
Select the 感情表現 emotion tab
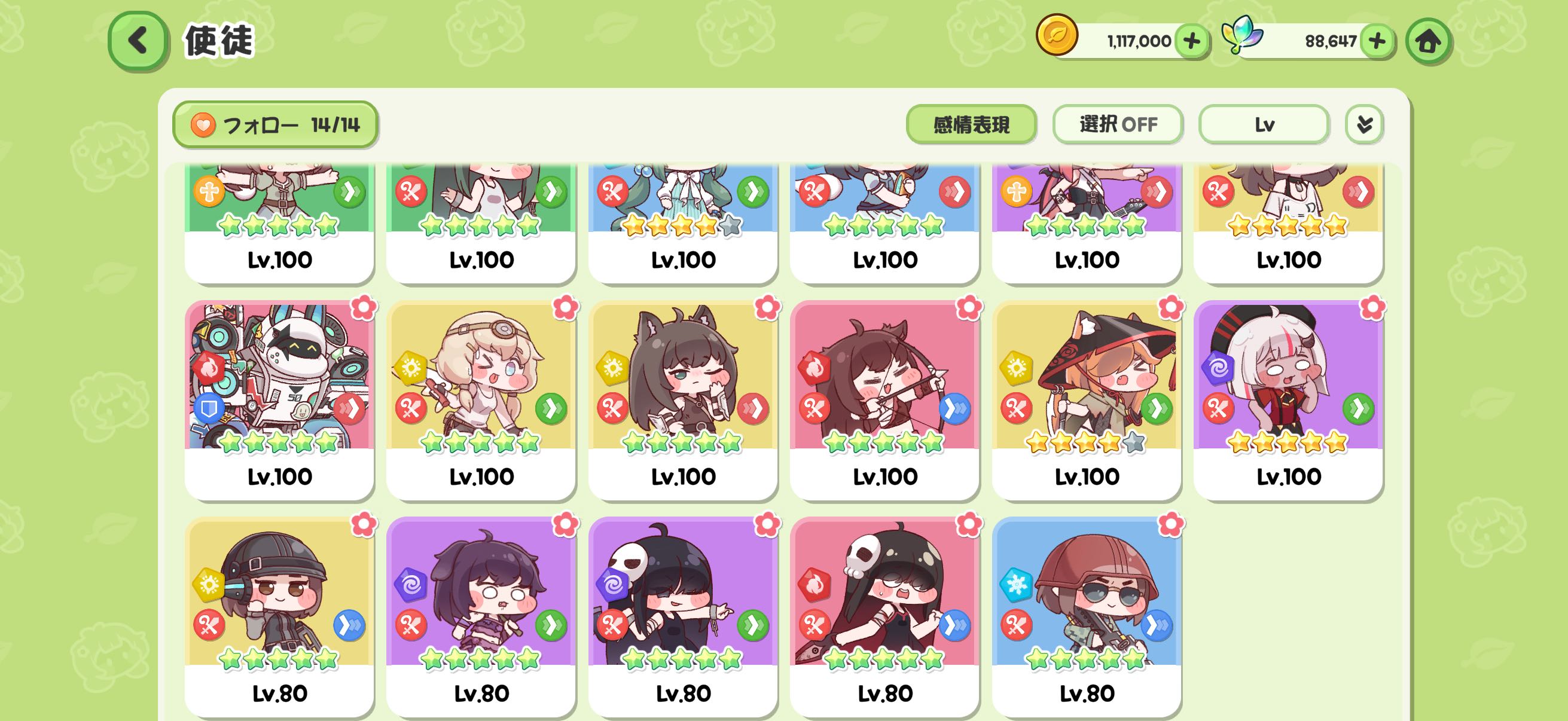[x=971, y=125]
